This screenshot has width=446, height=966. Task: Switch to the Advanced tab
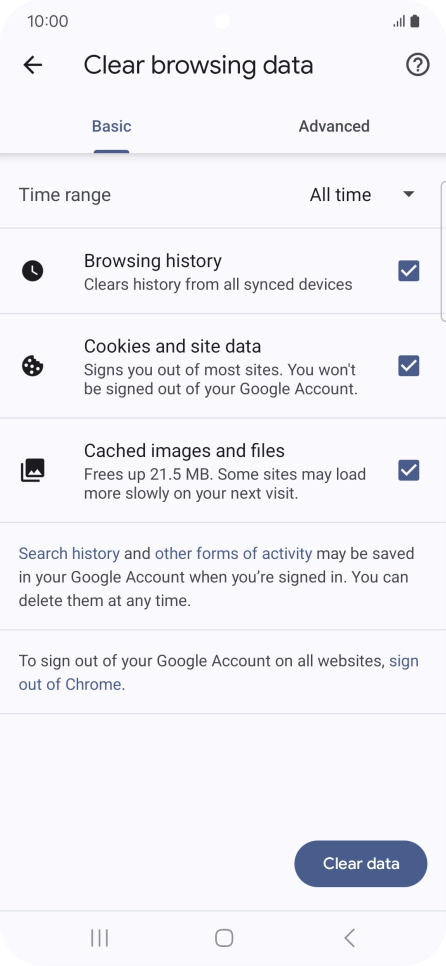point(334,126)
